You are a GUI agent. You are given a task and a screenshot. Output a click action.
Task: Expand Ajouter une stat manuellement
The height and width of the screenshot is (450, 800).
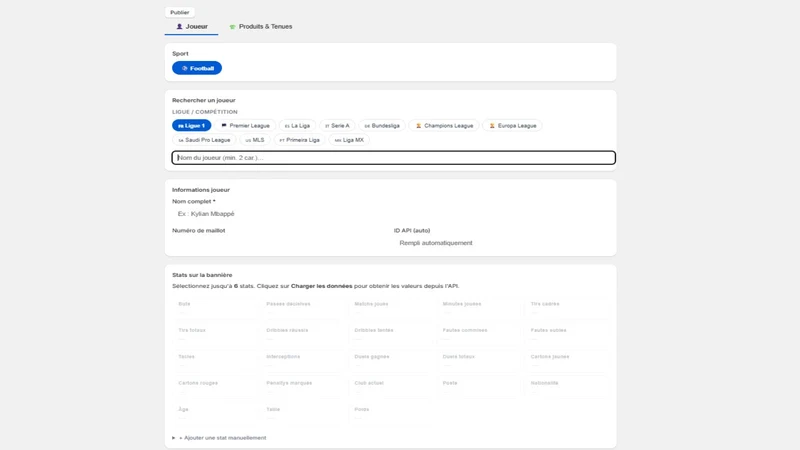coord(219,438)
